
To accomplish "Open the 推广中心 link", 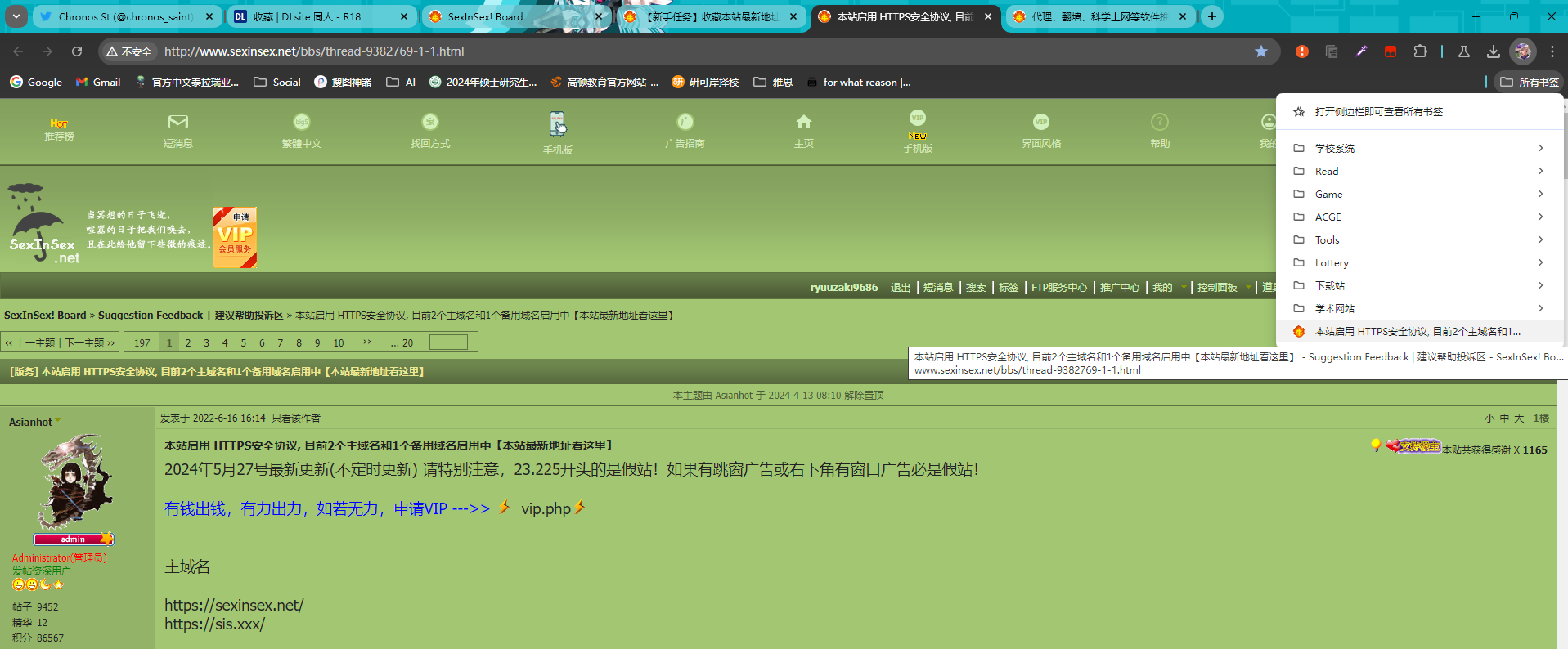I will (x=1119, y=287).
